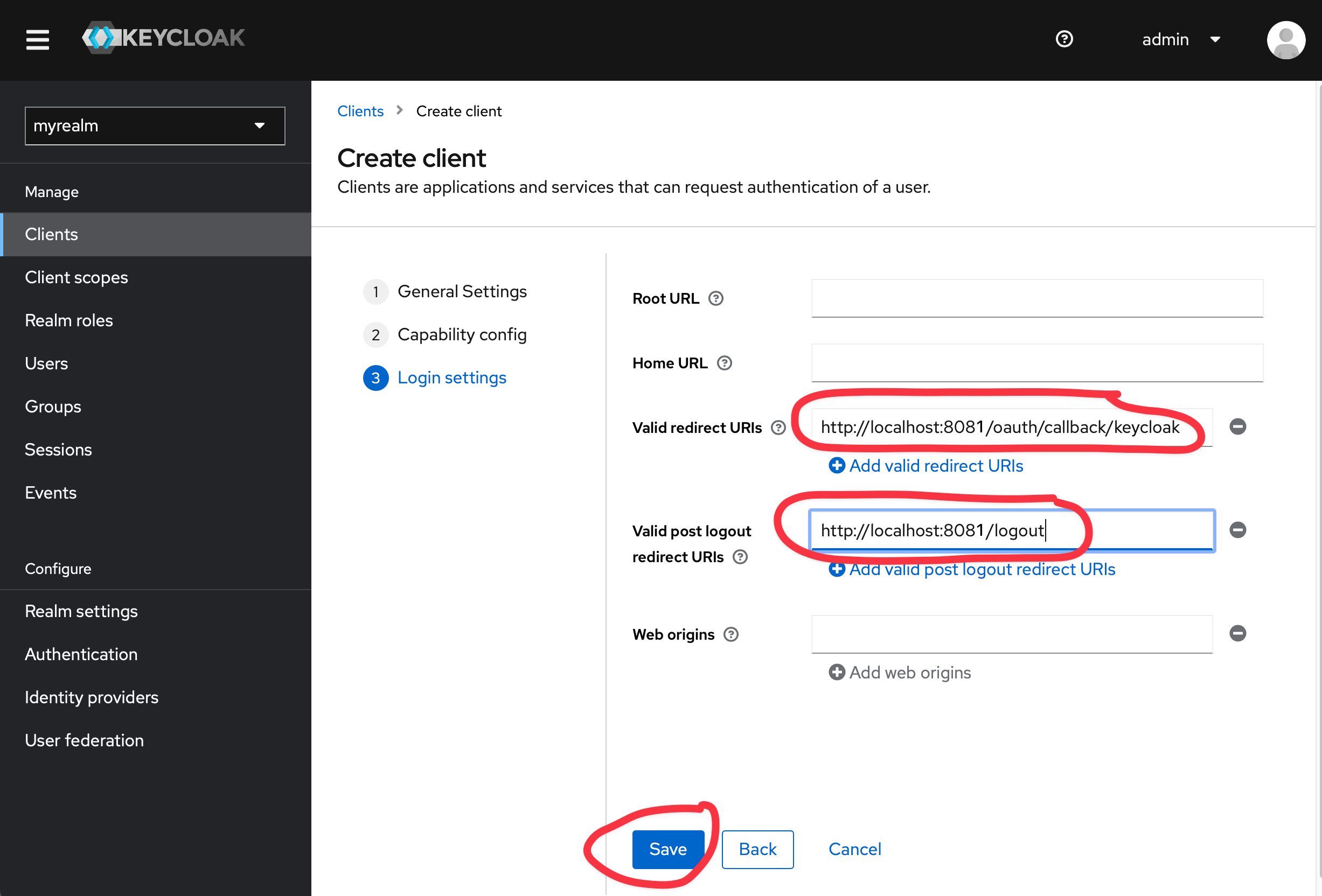Click the Clients navigation menu item
1322x896 pixels.
pyautogui.click(x=51, y=233)
